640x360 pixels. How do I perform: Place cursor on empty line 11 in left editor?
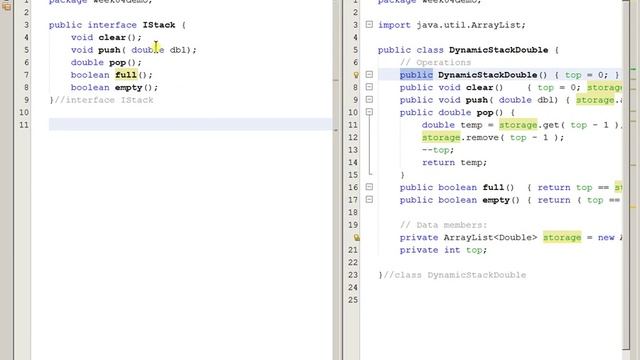(190, 124)
